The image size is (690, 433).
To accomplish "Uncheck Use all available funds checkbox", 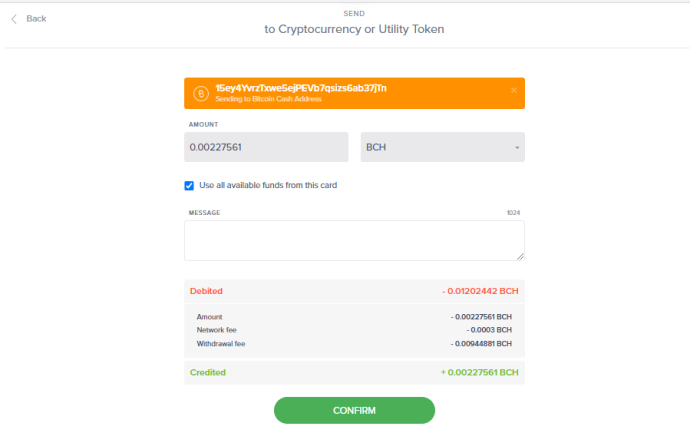I will pyautogui.click(x=189, y=186).
